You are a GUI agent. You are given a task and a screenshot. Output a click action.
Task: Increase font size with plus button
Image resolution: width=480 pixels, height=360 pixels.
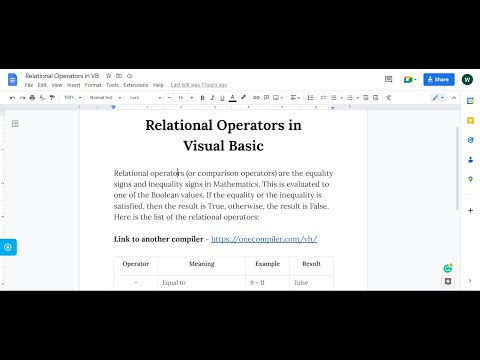click(192, 98)
